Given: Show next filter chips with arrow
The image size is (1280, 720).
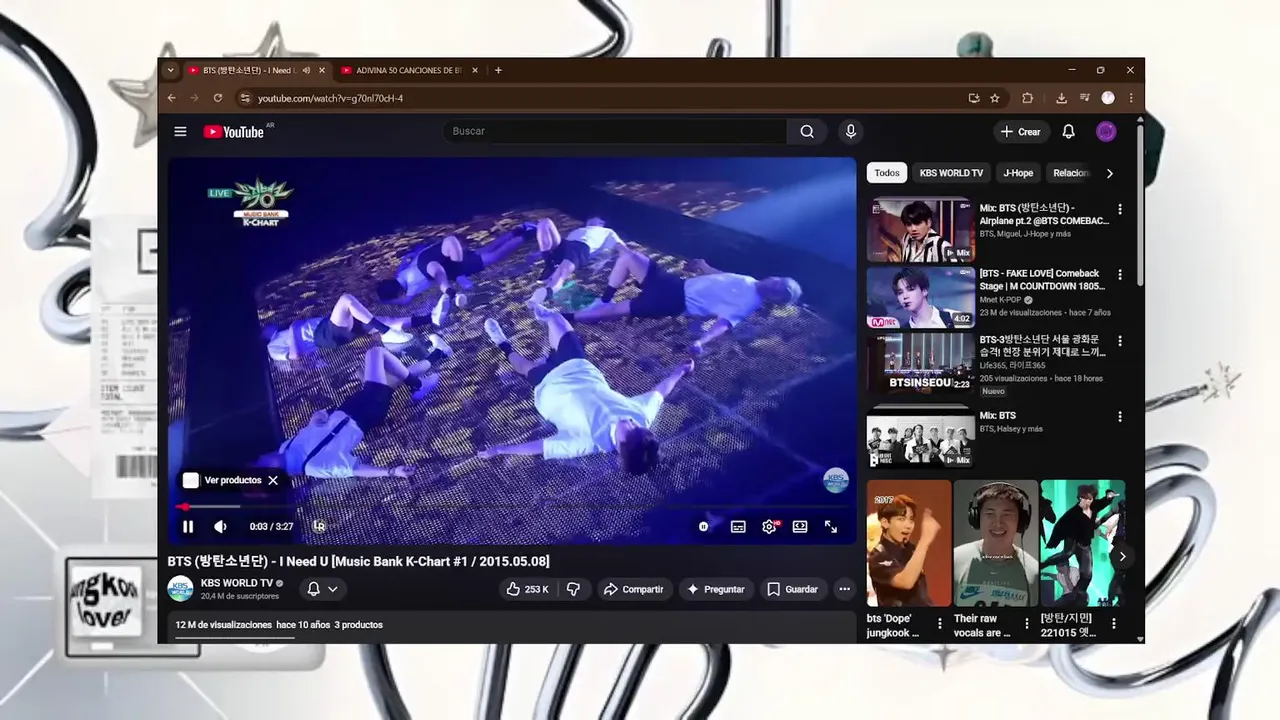Looking at the screenshot, I should point(1109,173).
